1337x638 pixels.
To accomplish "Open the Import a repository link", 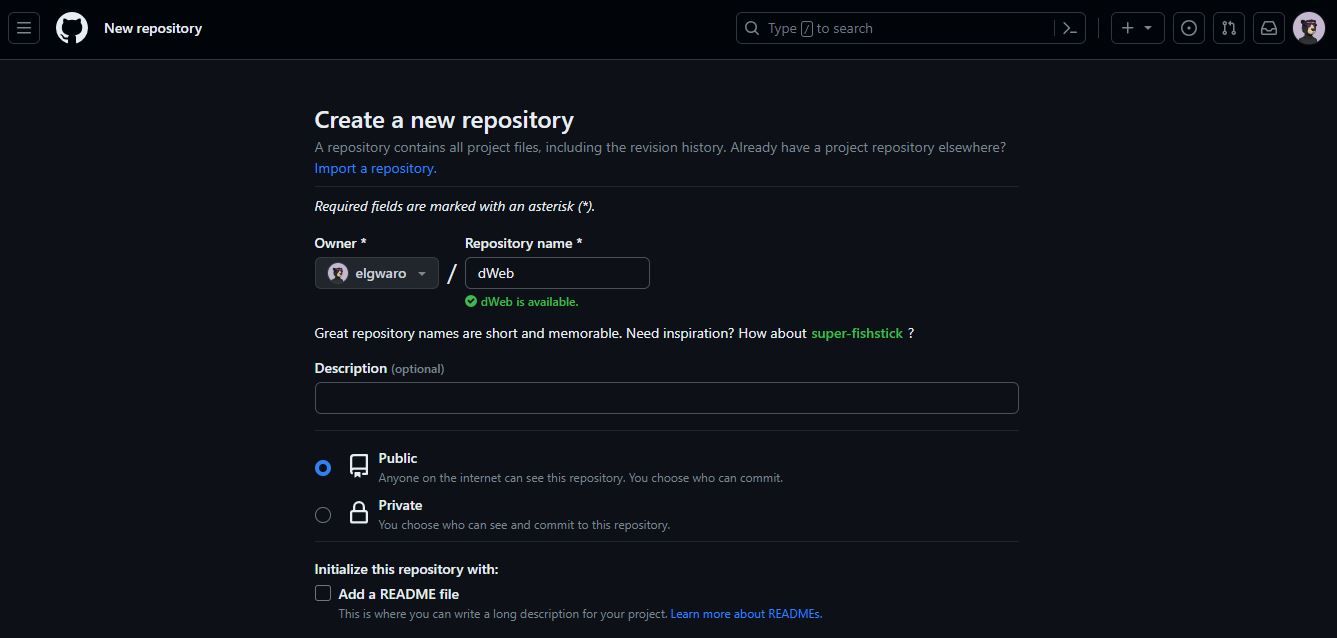I will (374, 168).
